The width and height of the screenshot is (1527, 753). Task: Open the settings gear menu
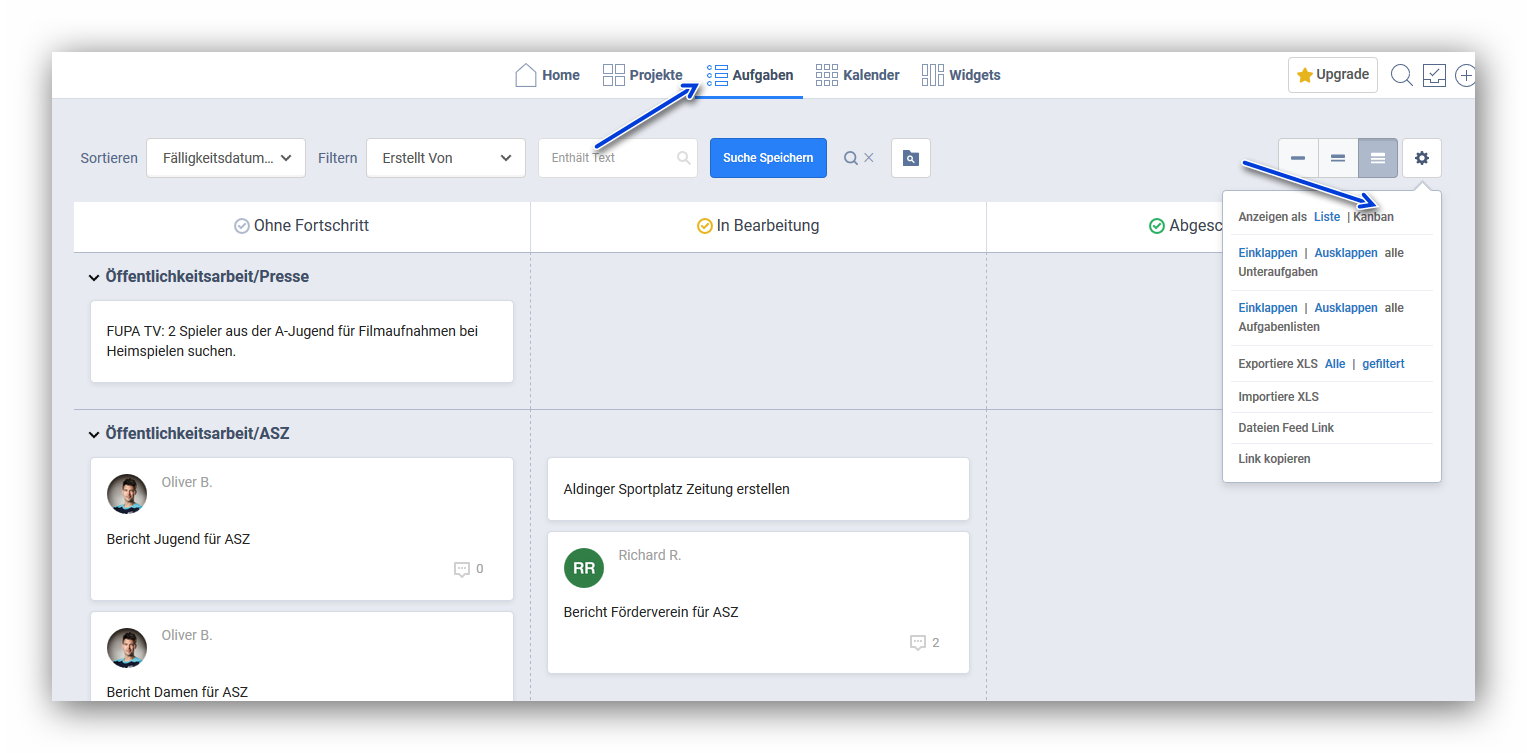click(x=1421, y=158)
